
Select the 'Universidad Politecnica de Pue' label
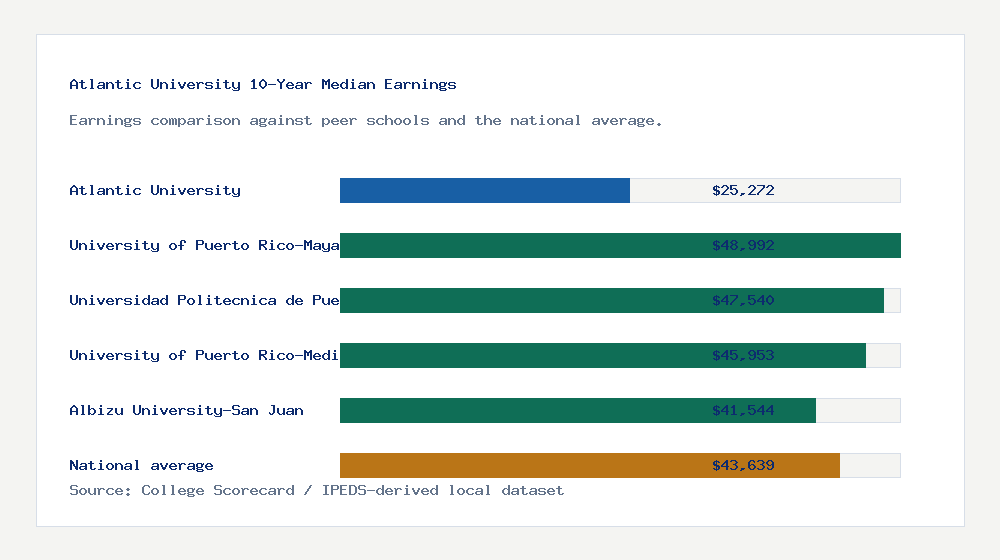pos(204,300)
